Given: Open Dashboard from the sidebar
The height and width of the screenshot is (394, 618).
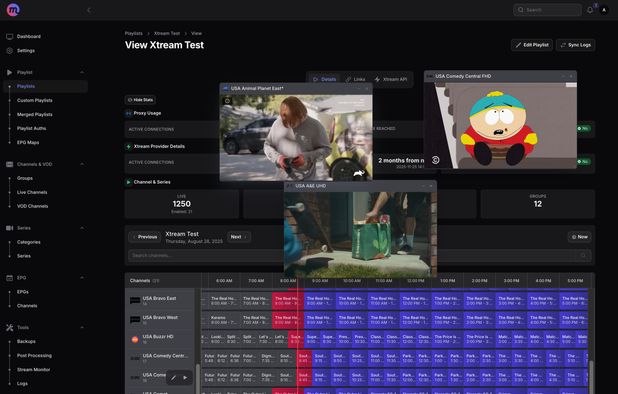Looking at the screenshot, I should (x=29, y=36).
